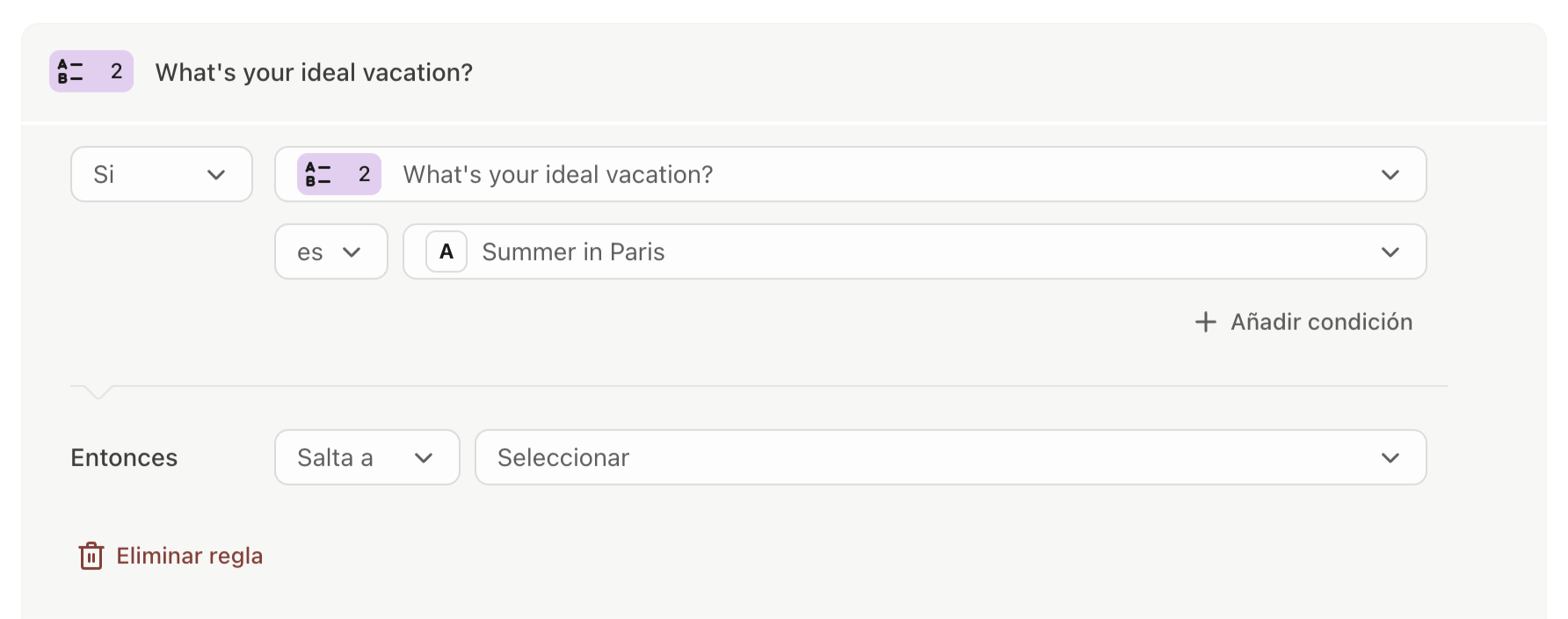
Task: Click Añadir condición to add a condition
Action: (1321, 322)
